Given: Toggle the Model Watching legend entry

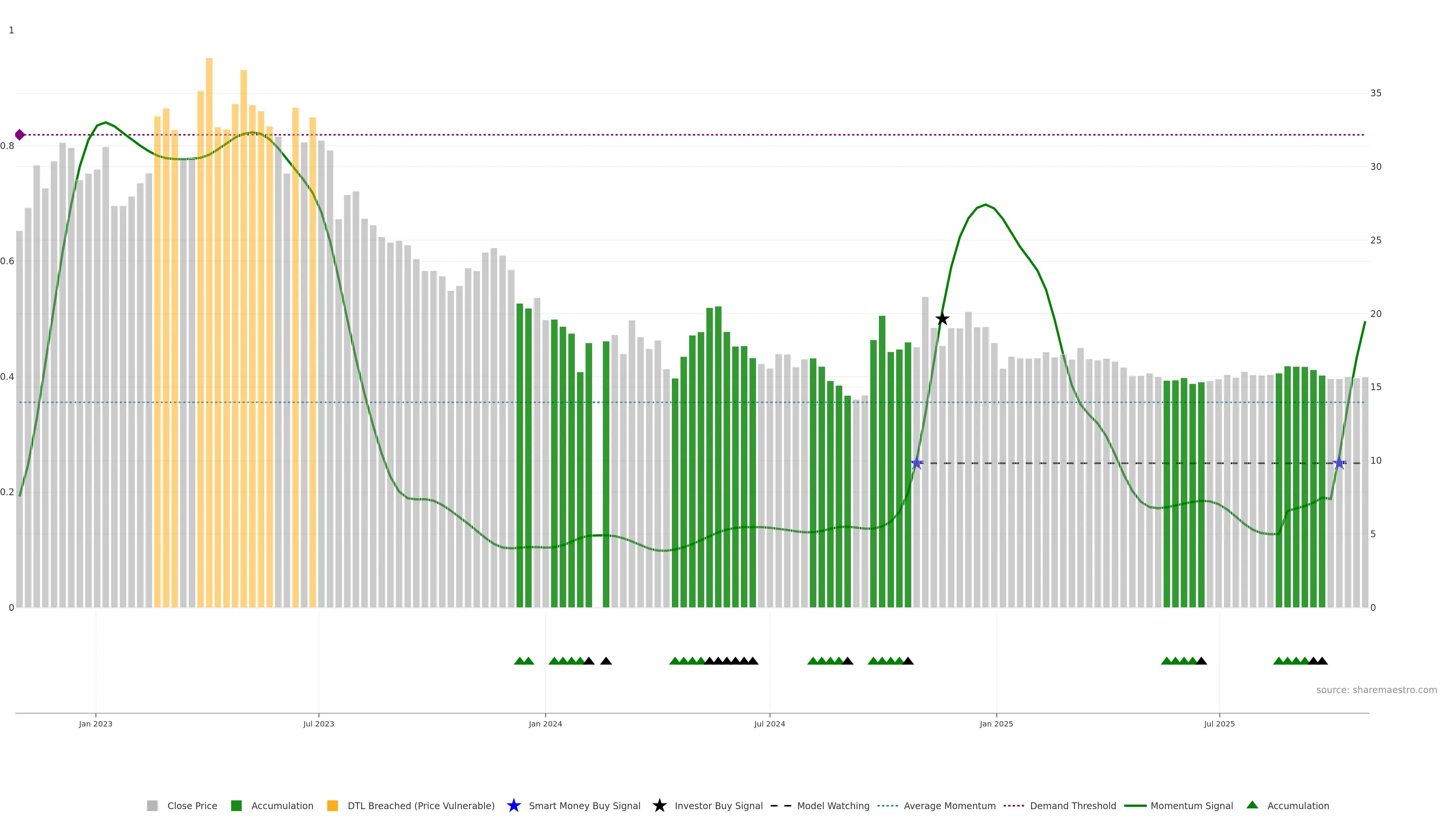Looking at the screenshot, I should [833, 806].
